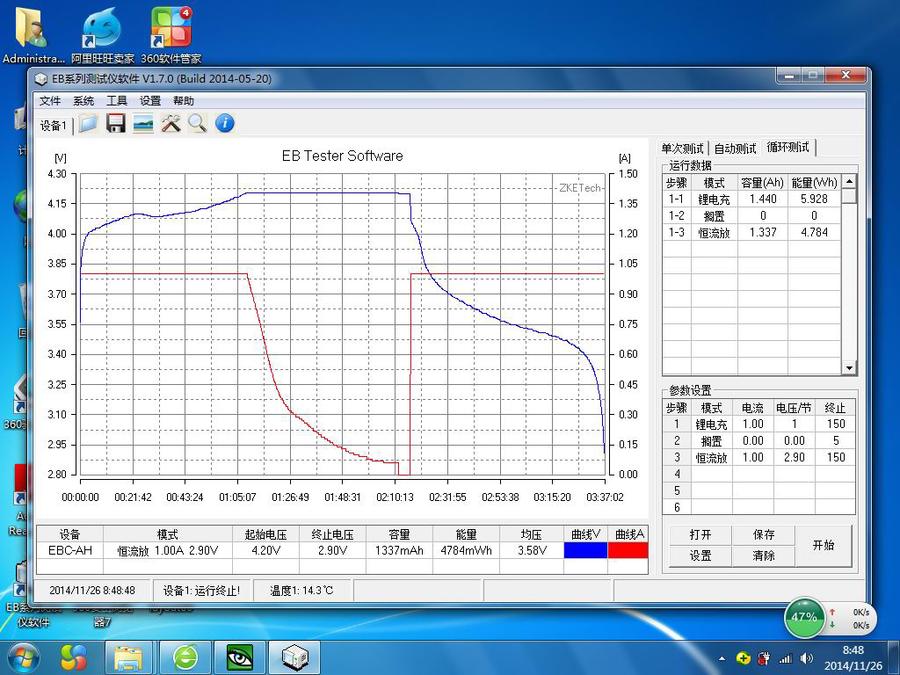Screen dimensions: 900x675
Task: Open settings with hammer tools icon
Action: pyautogui.click(x=170, y=123)
